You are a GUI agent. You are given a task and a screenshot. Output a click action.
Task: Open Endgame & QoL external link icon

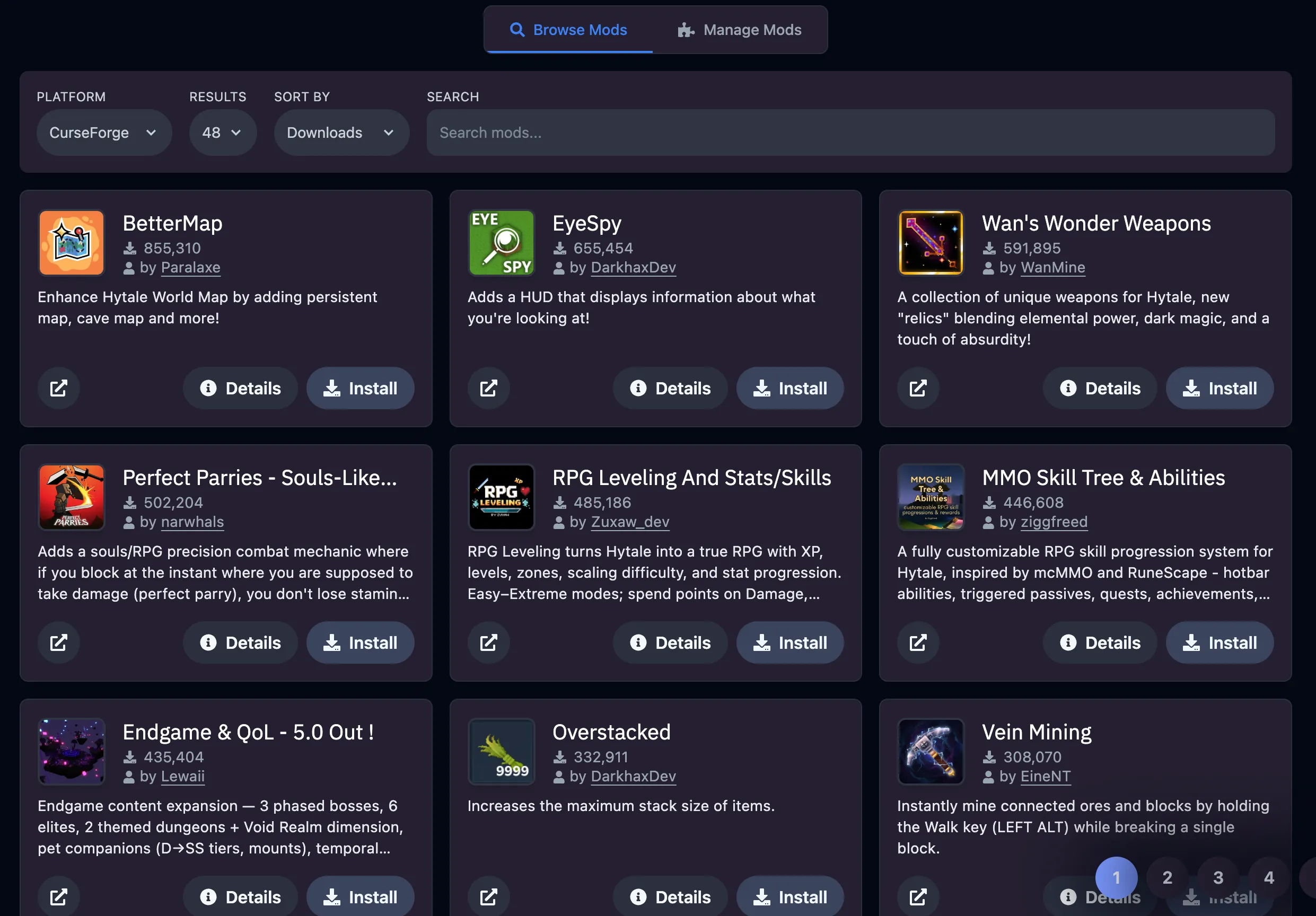(58, 896)
